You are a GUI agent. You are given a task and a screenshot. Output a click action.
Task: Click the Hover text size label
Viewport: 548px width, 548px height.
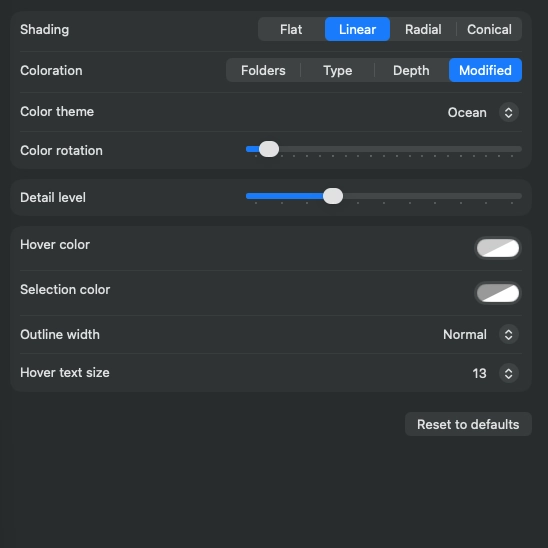coord(65,373)
